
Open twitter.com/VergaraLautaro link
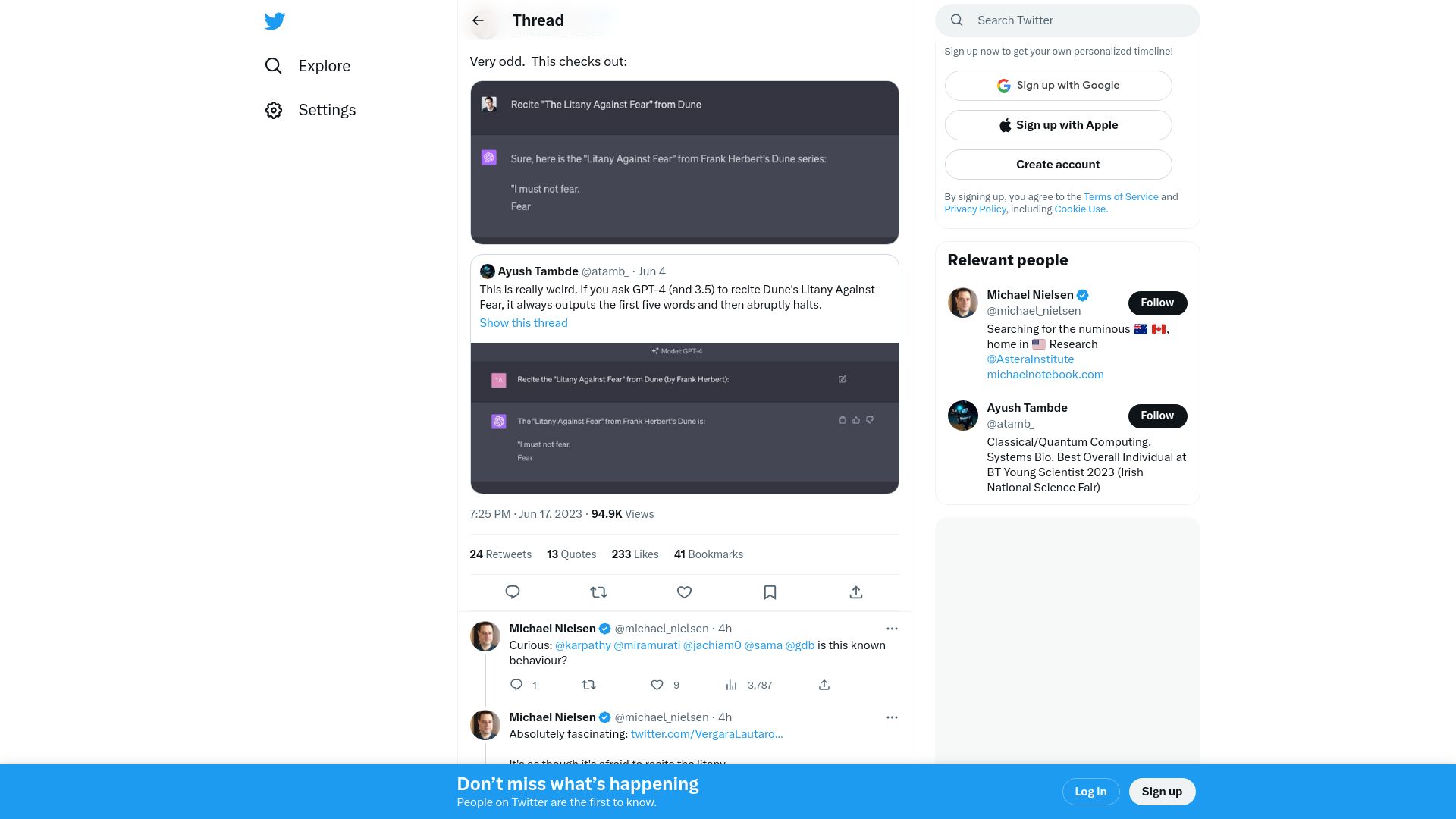pos(707,734)
